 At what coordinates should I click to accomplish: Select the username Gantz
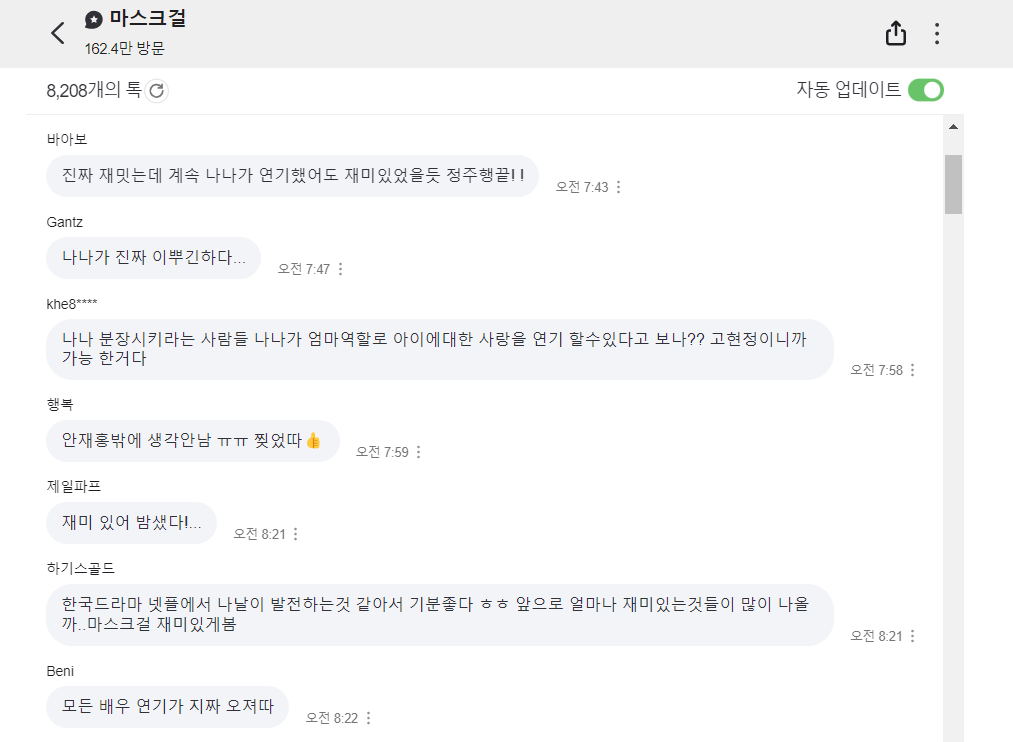tap(65, 222)
